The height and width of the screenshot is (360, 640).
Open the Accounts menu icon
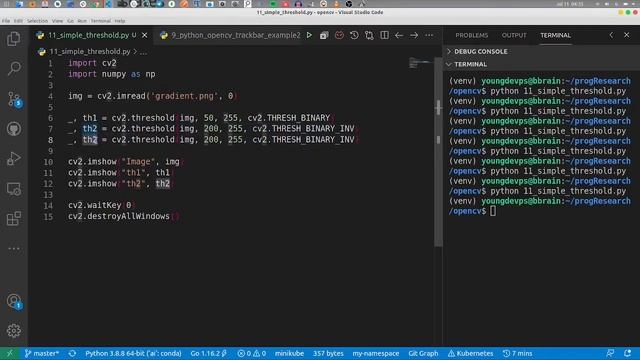pyautogui.click(x=13, y=301)
